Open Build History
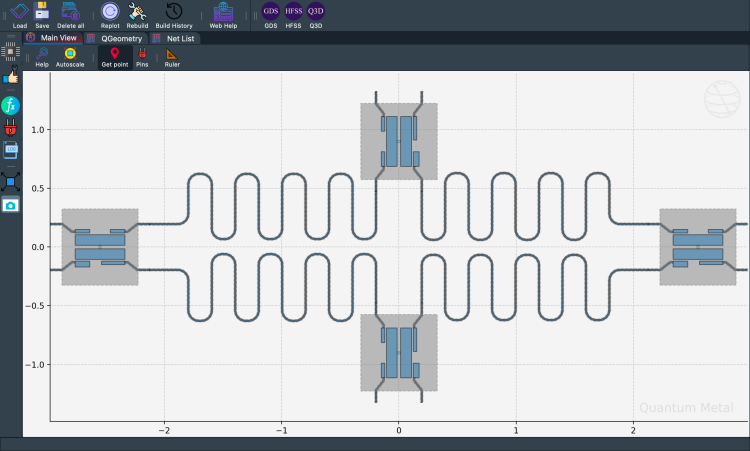 click(174, 15)
